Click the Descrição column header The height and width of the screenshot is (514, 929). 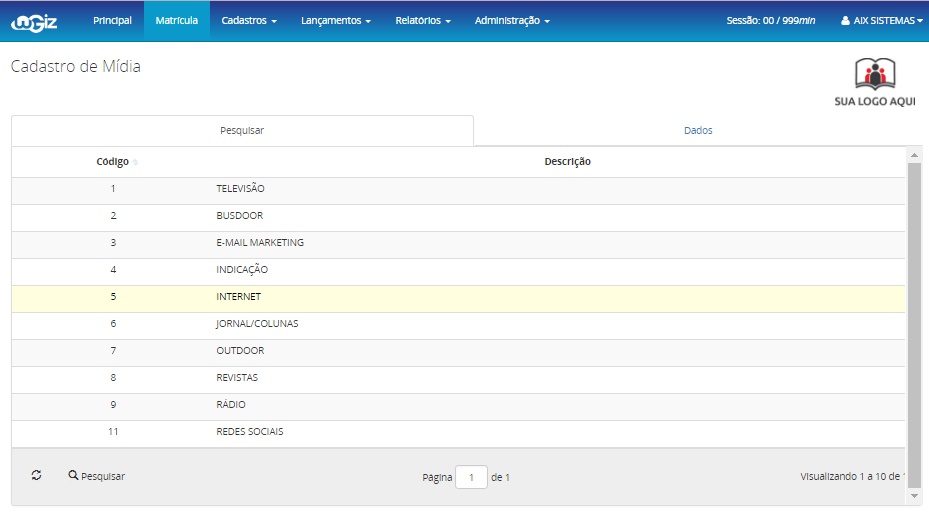(x=567, y=162)
